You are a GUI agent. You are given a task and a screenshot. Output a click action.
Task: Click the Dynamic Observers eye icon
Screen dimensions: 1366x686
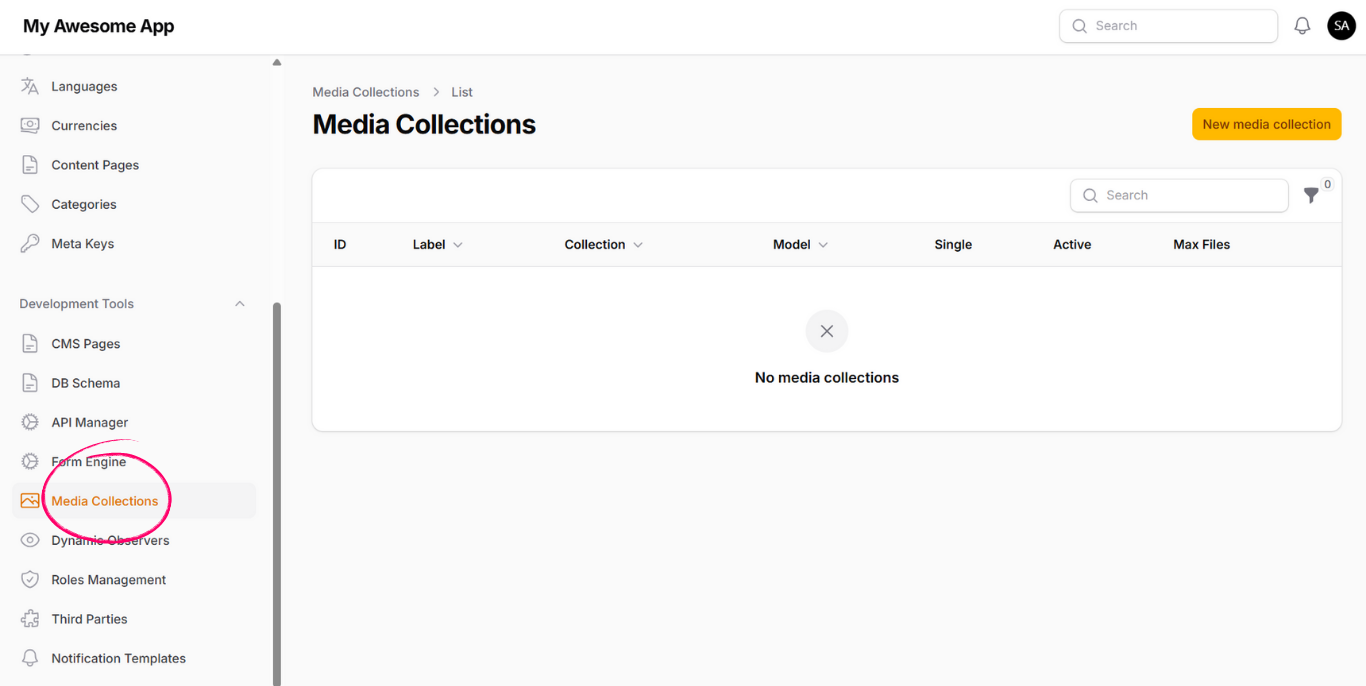30,540
